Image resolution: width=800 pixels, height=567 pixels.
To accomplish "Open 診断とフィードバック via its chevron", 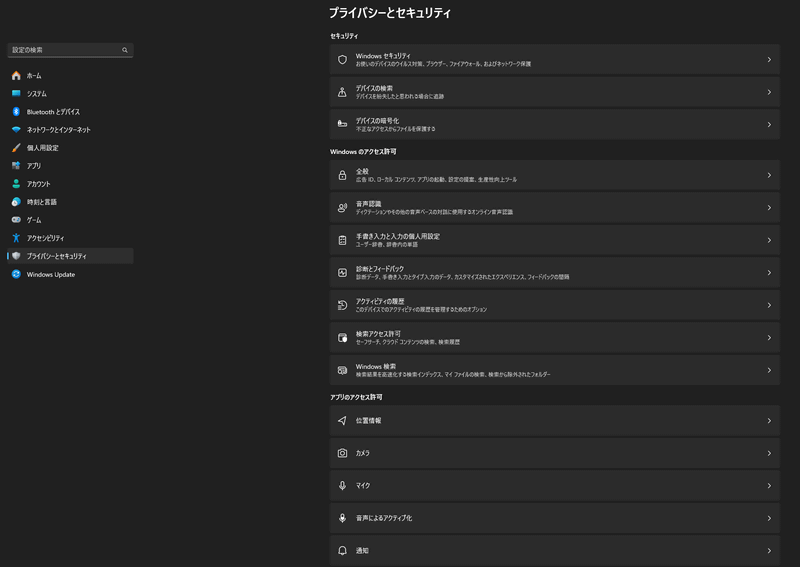I will [769, 273].
